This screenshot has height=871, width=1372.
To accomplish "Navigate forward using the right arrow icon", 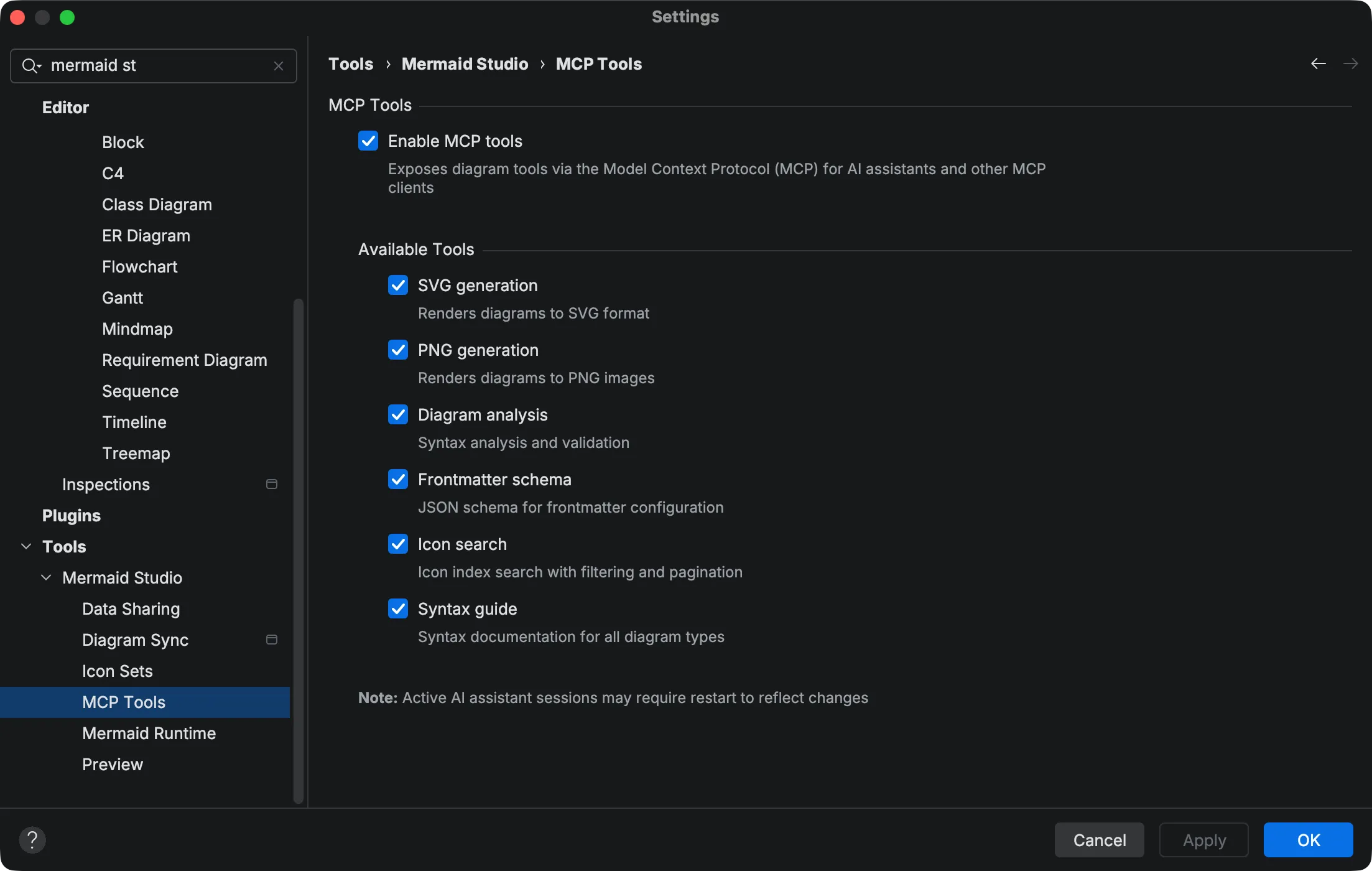I will tap(1351, 63).
